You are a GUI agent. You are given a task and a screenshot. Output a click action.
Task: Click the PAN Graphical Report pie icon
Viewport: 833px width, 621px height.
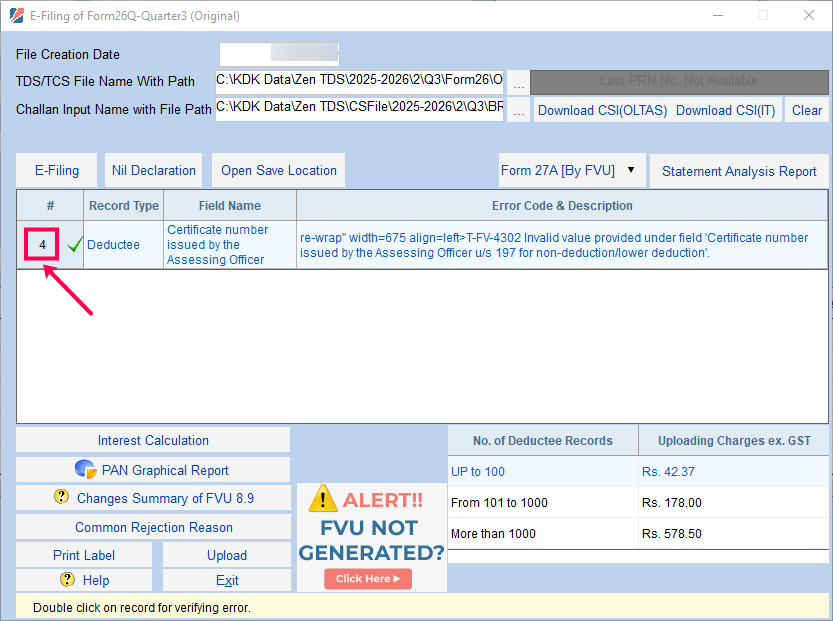click(x=86, y=470)
